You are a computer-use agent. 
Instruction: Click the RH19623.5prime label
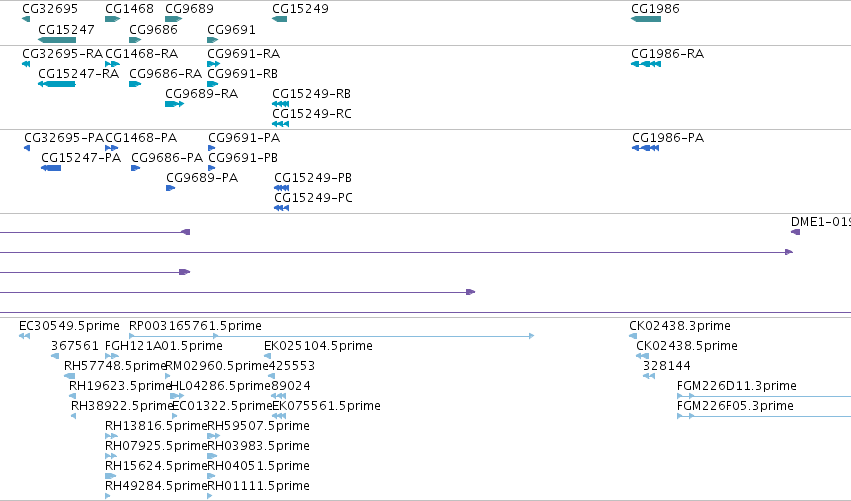click(120, 386)
